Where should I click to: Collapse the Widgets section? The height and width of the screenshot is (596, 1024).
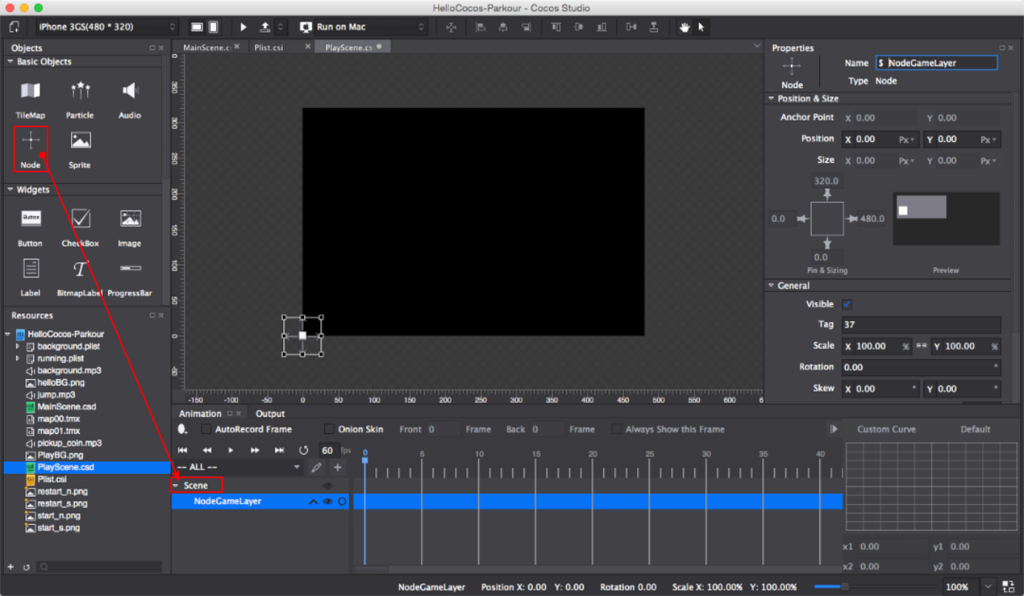coord(10,189)
